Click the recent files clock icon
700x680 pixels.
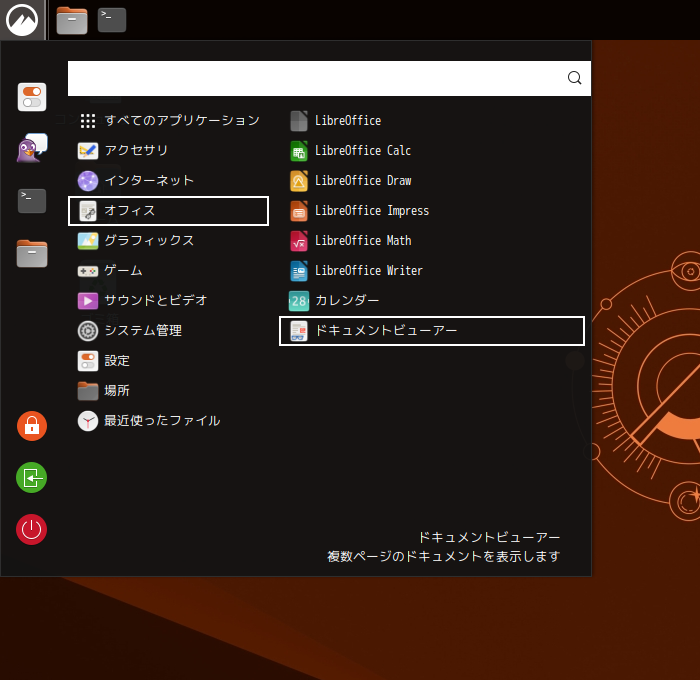pos(88,421)
